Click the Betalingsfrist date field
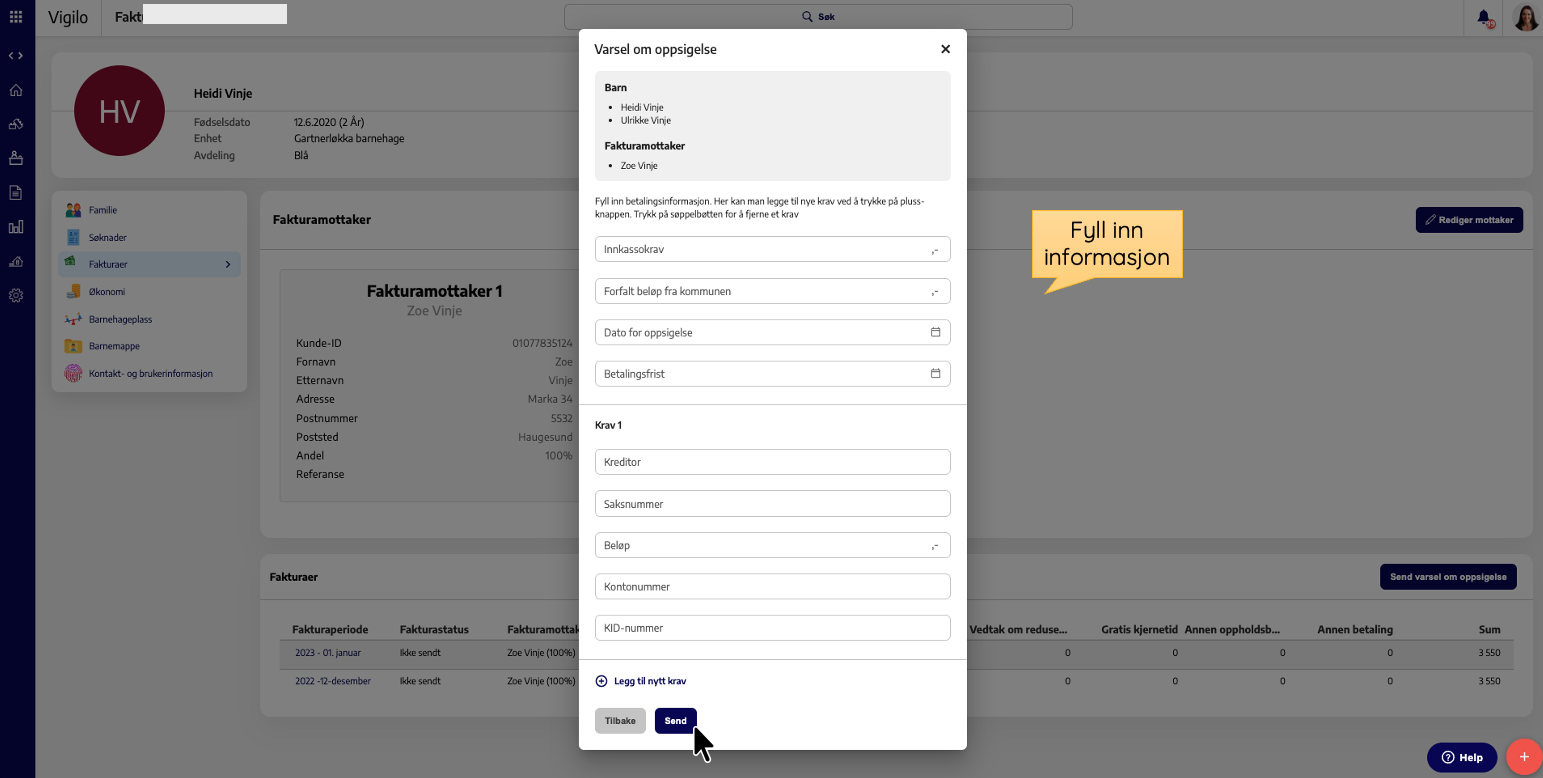Viewport: 1543px width, 778px height. tap(772, 373)
